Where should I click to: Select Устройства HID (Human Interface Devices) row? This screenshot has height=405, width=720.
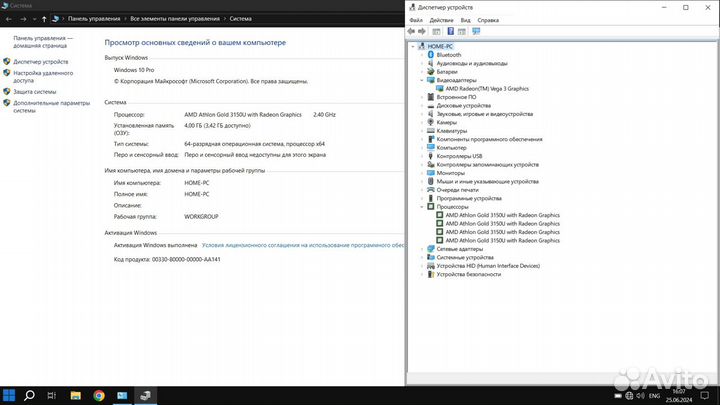[x=488, y=266]
